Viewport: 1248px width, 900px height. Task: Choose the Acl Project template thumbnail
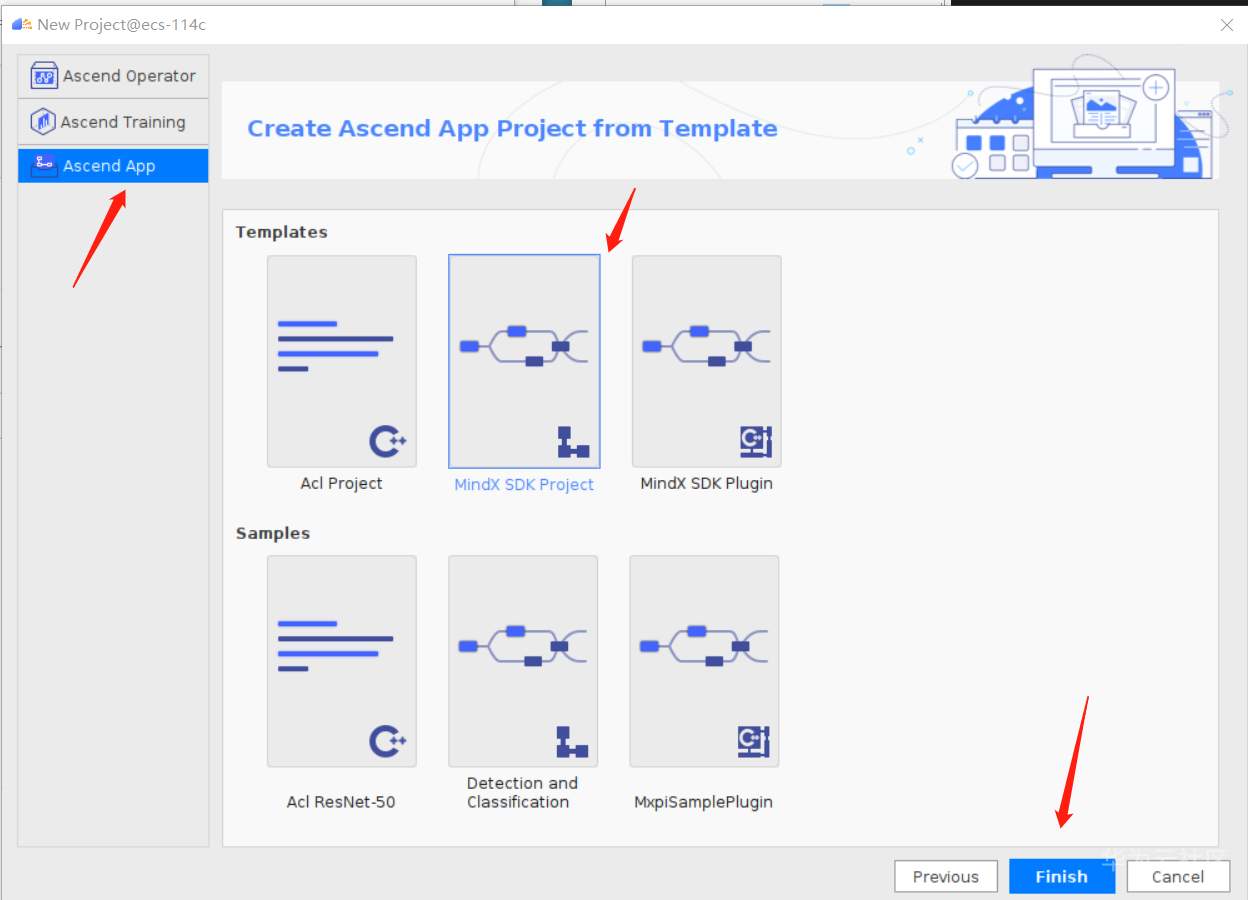click(x=342, y=361)
